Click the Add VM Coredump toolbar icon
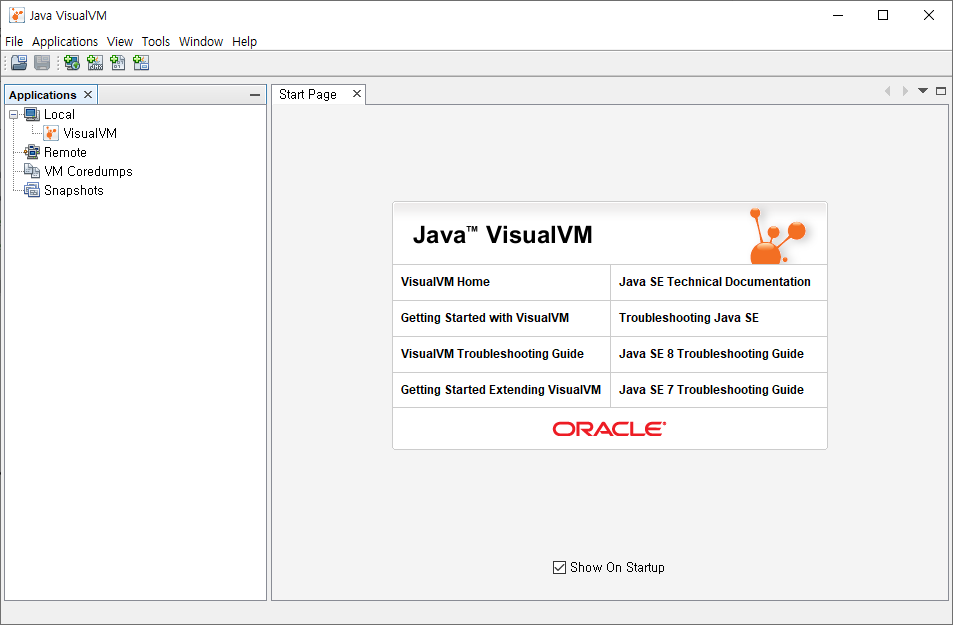 pos(118,63)
